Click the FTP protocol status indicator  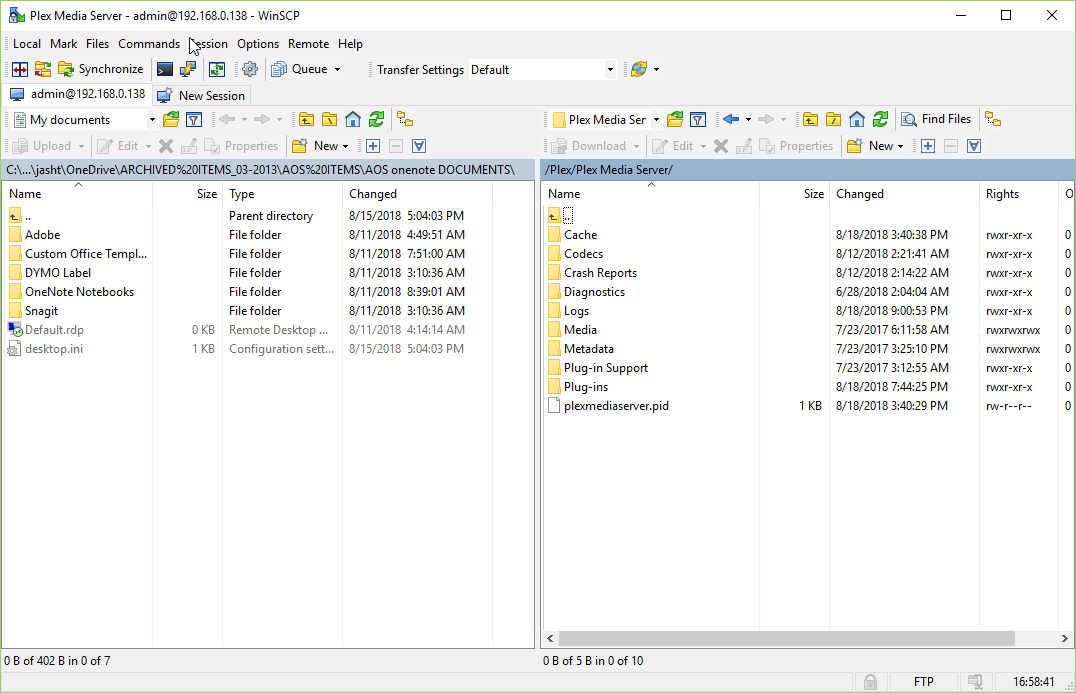click(924, 681)
